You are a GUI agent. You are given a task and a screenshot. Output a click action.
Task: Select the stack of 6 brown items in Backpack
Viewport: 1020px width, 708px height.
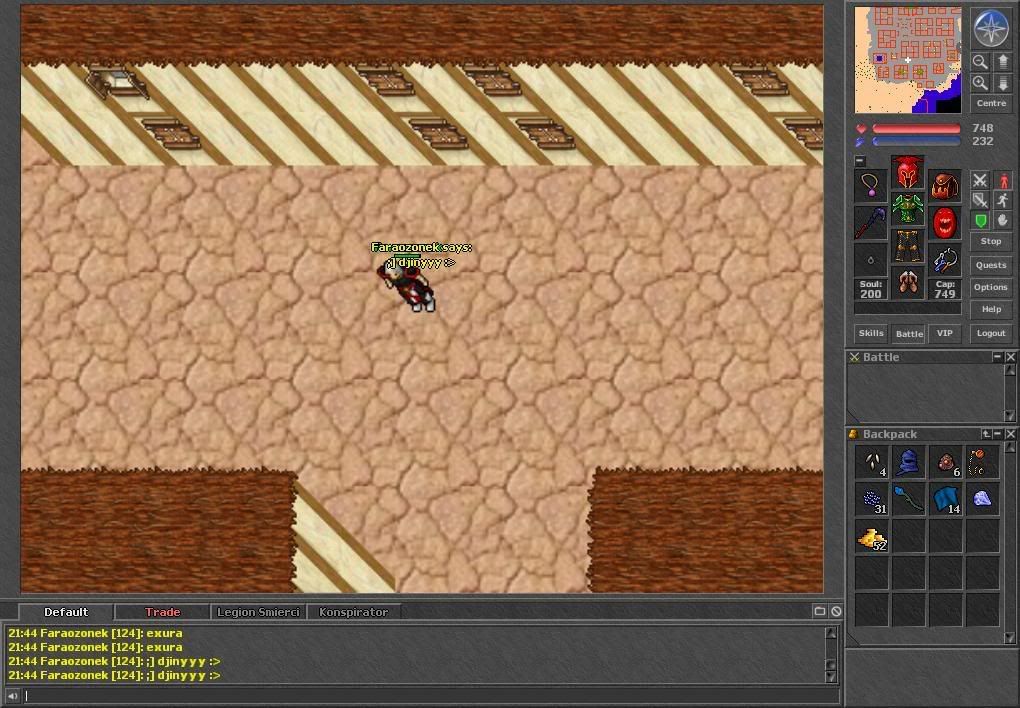pyautogui.click(x=945, y=462)
